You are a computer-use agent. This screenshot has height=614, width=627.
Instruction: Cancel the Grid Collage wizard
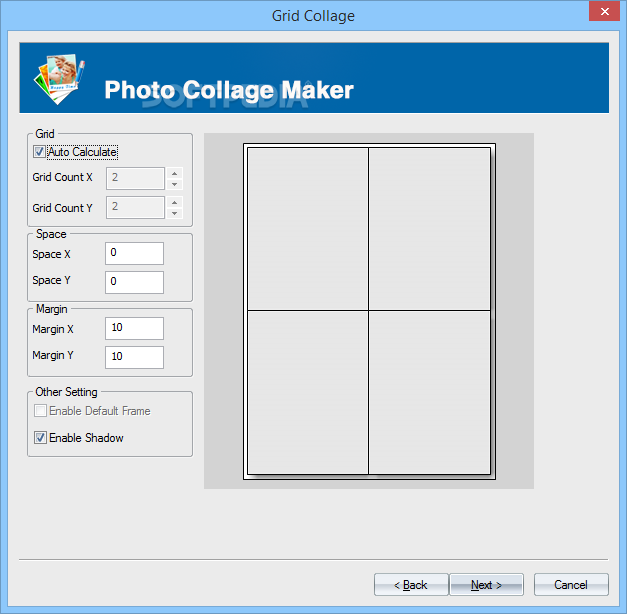pyautogui.click(x=571, y=584)
